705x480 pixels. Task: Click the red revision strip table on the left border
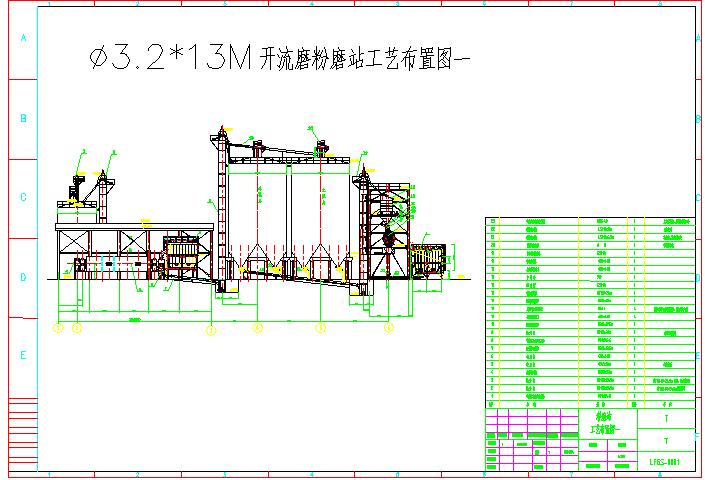coord(23,435)
